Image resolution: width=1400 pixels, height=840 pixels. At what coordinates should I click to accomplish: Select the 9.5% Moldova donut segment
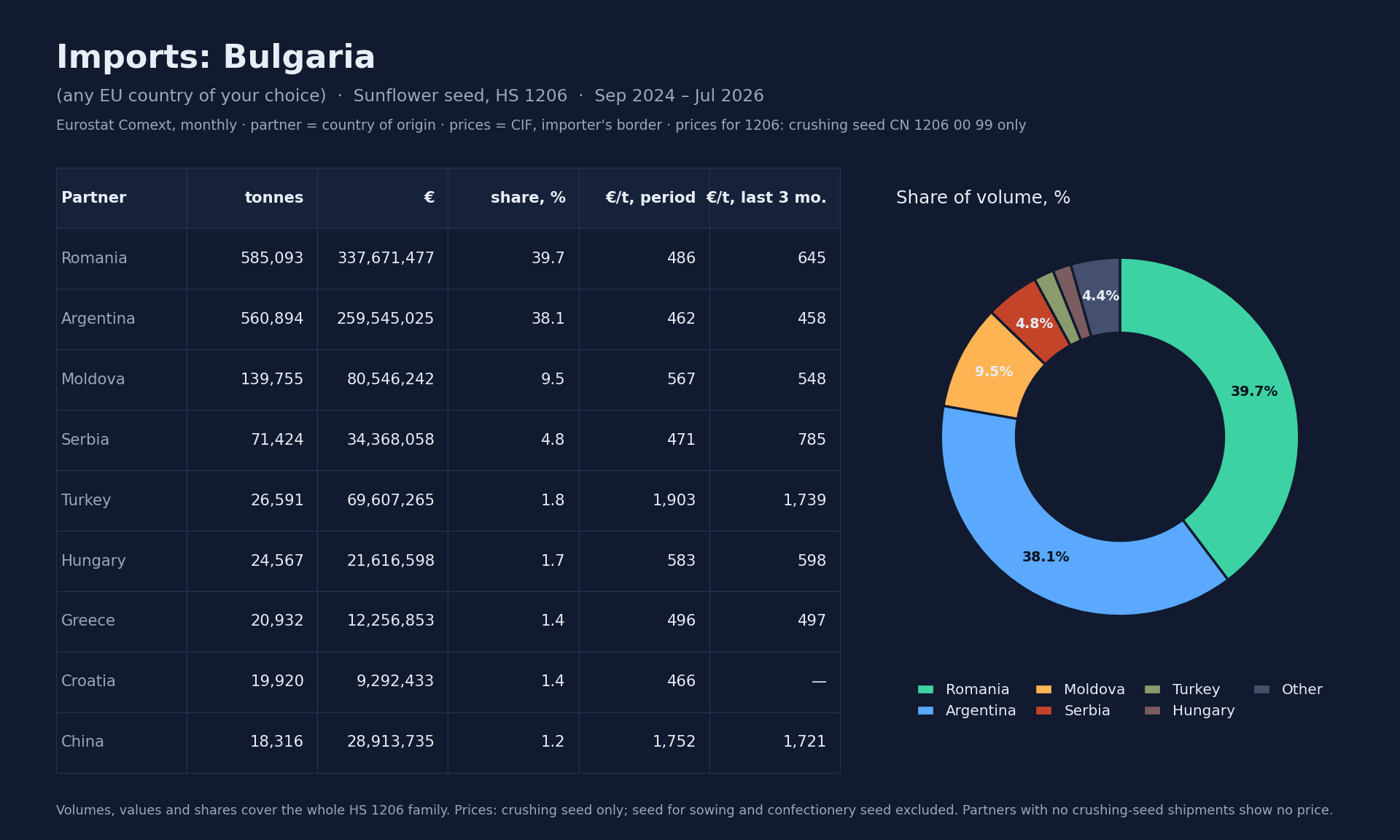(x=994, y=372)
